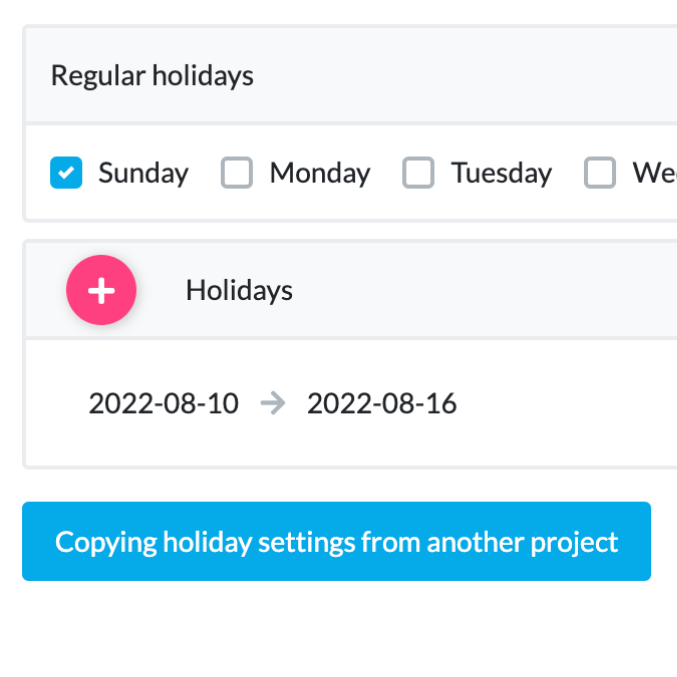This screenshot has height=677, width=677.
Task: Click the weekday checkbox row background
Action: [x=351, y=173]
